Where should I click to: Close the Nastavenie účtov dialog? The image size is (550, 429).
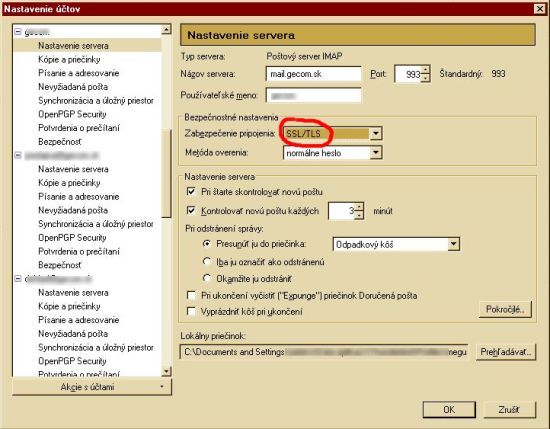point(540,8)
